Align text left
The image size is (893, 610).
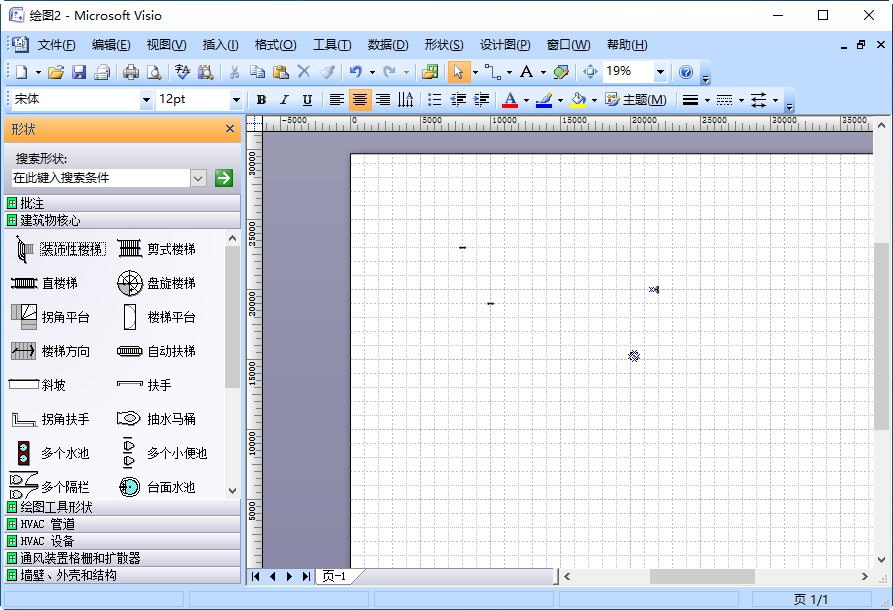pos(337,100)
